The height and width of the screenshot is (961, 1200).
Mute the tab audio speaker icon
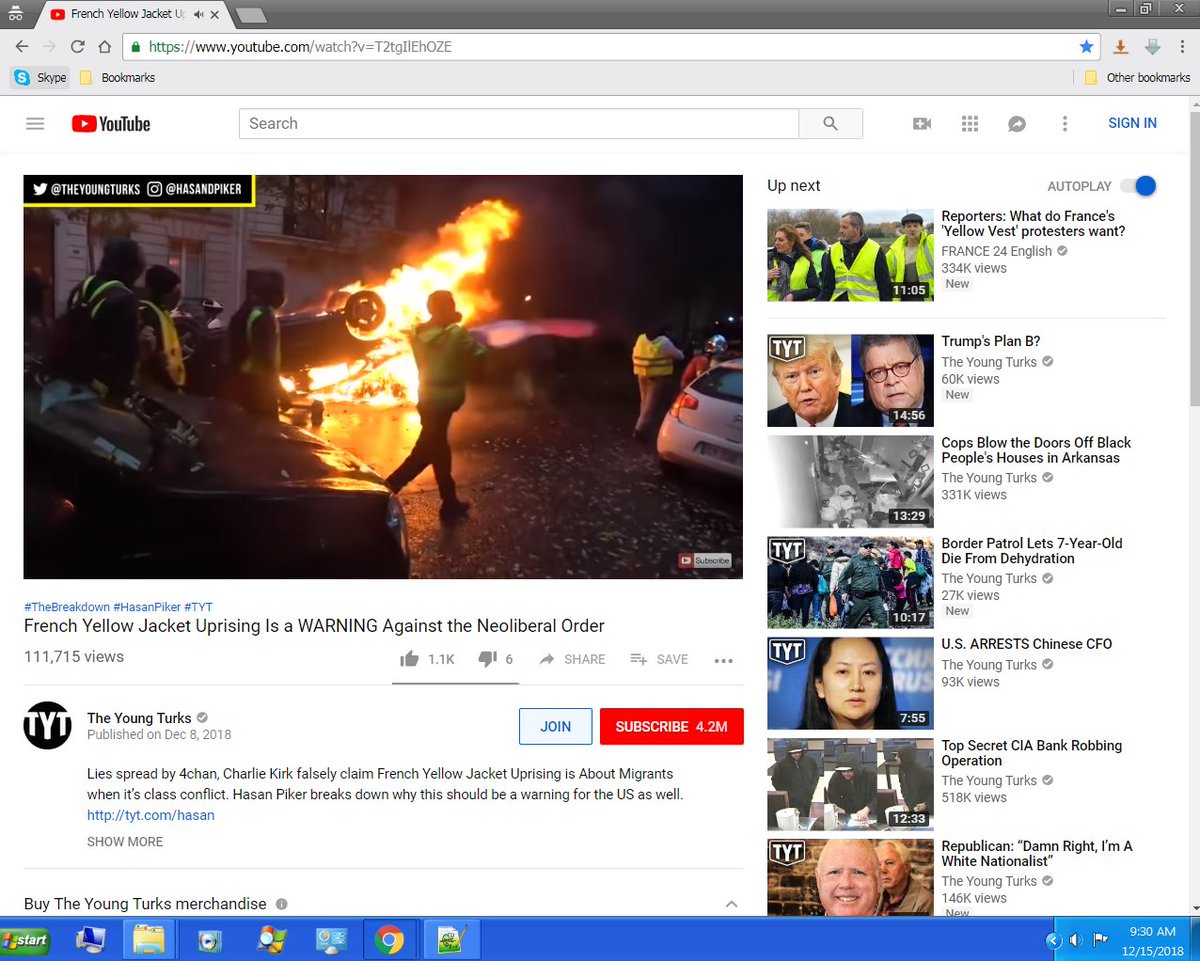click(x=201, y=15)
